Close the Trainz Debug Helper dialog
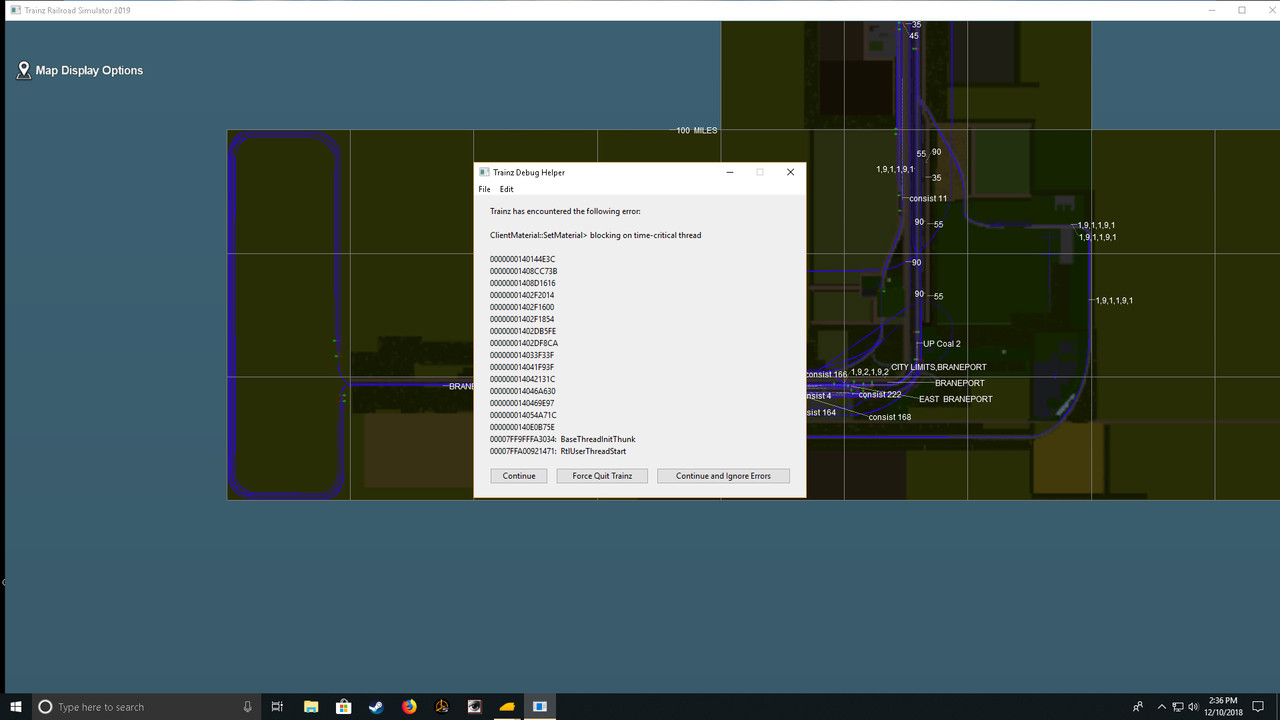This screenshot has height=720, width=1280. [790, 172]
